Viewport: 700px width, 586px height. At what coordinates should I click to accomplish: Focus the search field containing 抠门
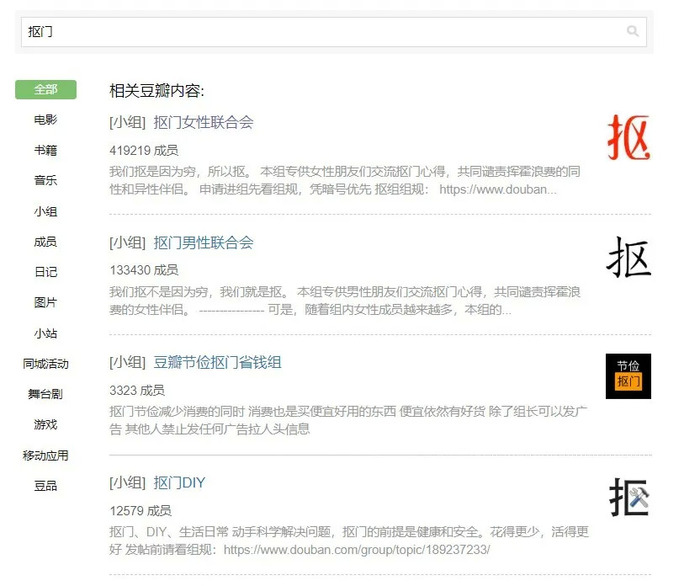[333, 32]
